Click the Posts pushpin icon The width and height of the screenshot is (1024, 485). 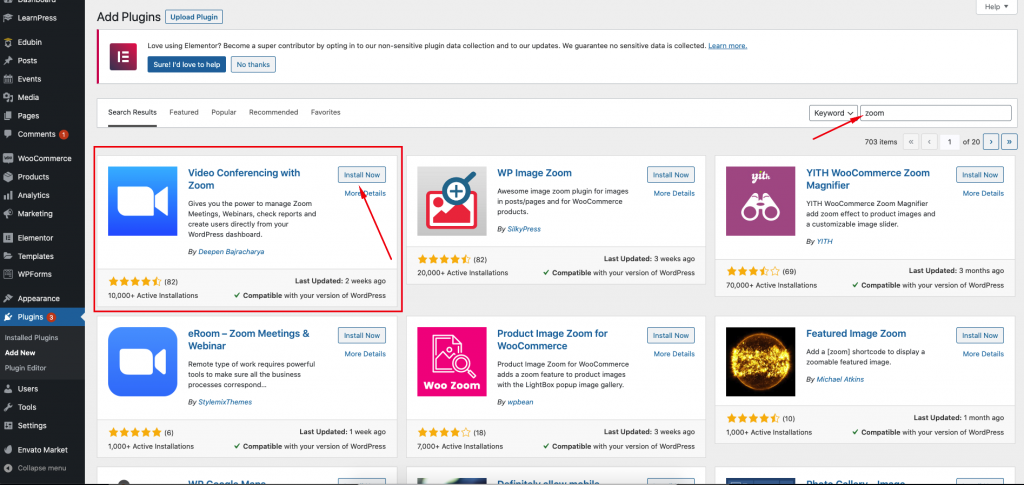coord(8,61)
